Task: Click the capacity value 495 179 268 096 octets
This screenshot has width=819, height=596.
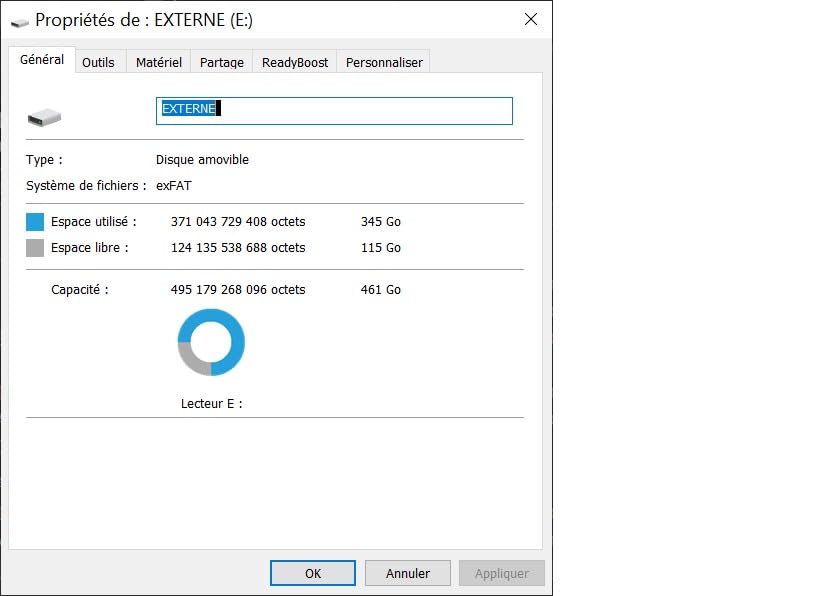Action: pyautogui.click(x=238, y=290)
